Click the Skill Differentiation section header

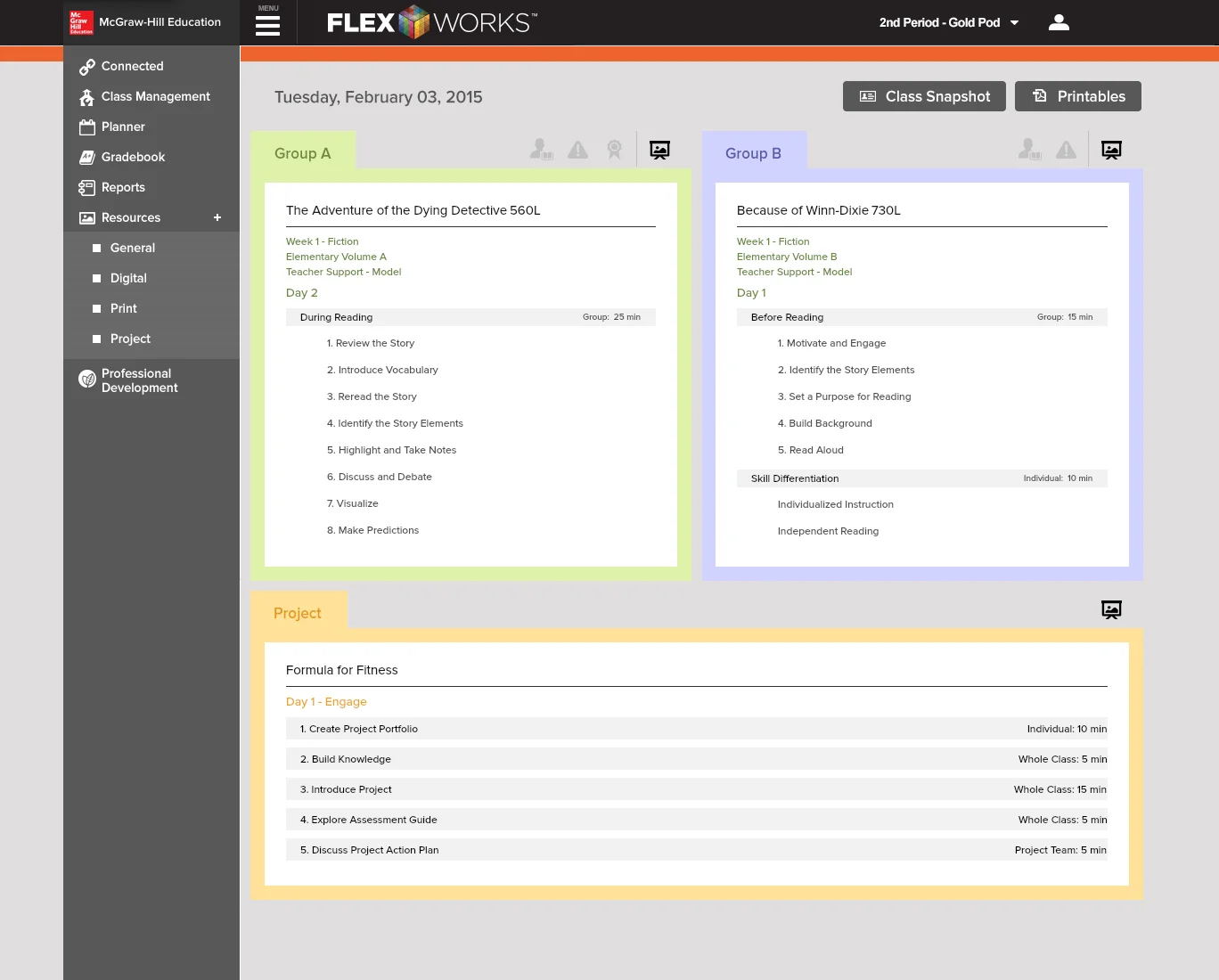point(922,478)
